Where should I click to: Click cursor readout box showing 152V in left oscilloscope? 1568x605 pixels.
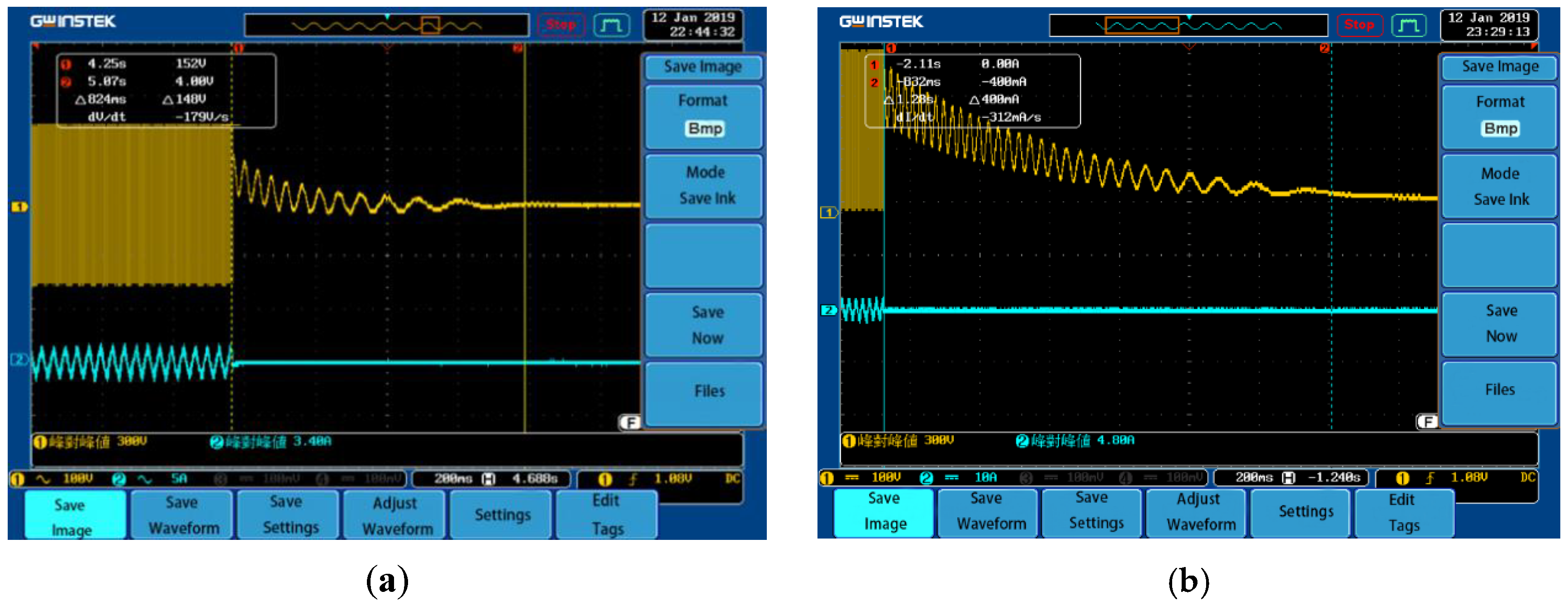click(166, 90)
